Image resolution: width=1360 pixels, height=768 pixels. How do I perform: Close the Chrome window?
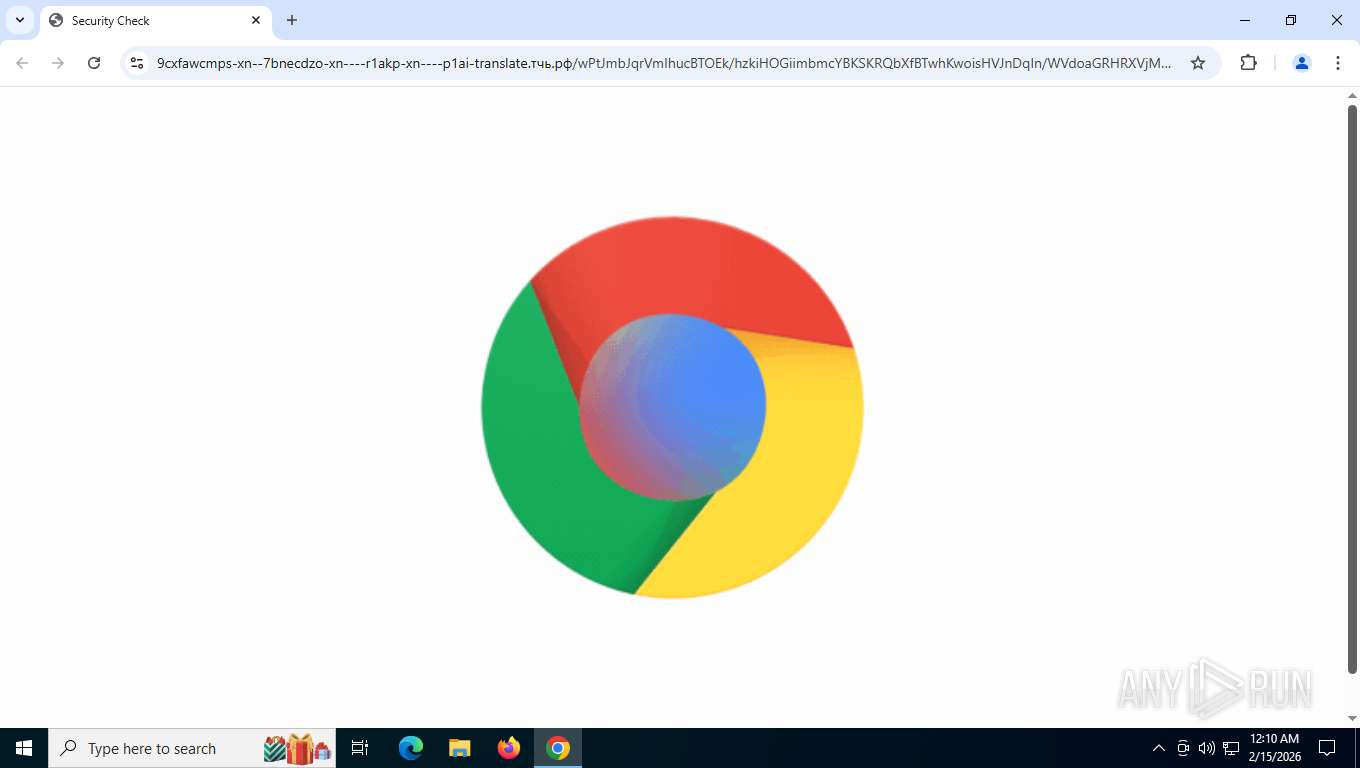pos(1337,20)
